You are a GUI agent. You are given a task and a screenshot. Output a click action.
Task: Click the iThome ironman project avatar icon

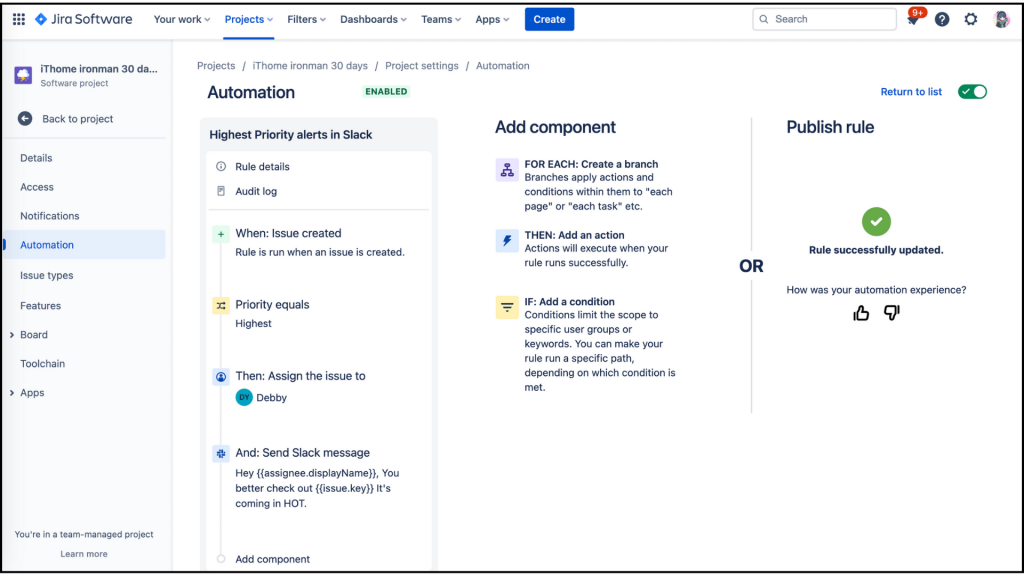click(x=23, y=74)
